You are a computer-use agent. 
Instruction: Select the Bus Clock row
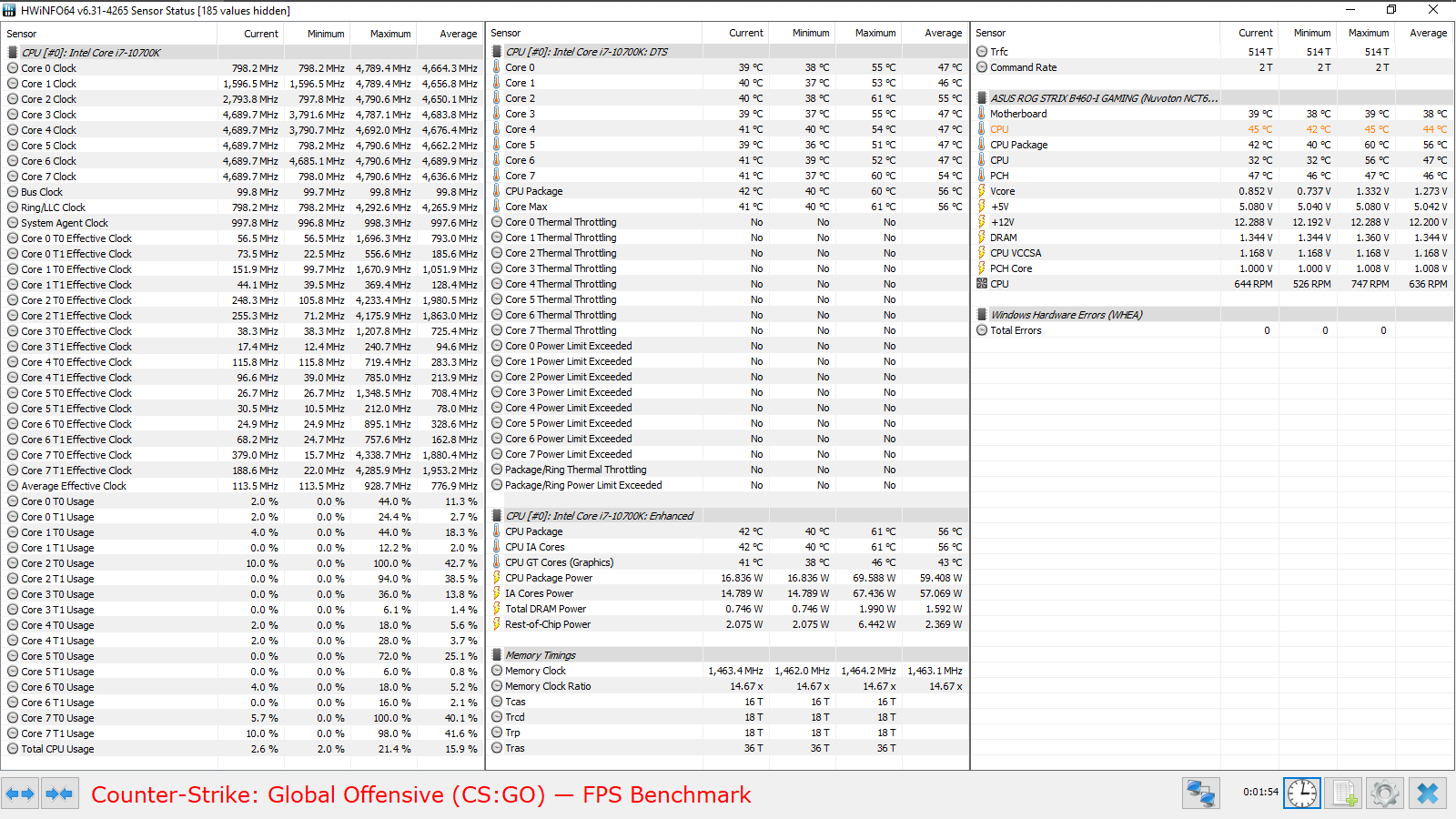243,192
